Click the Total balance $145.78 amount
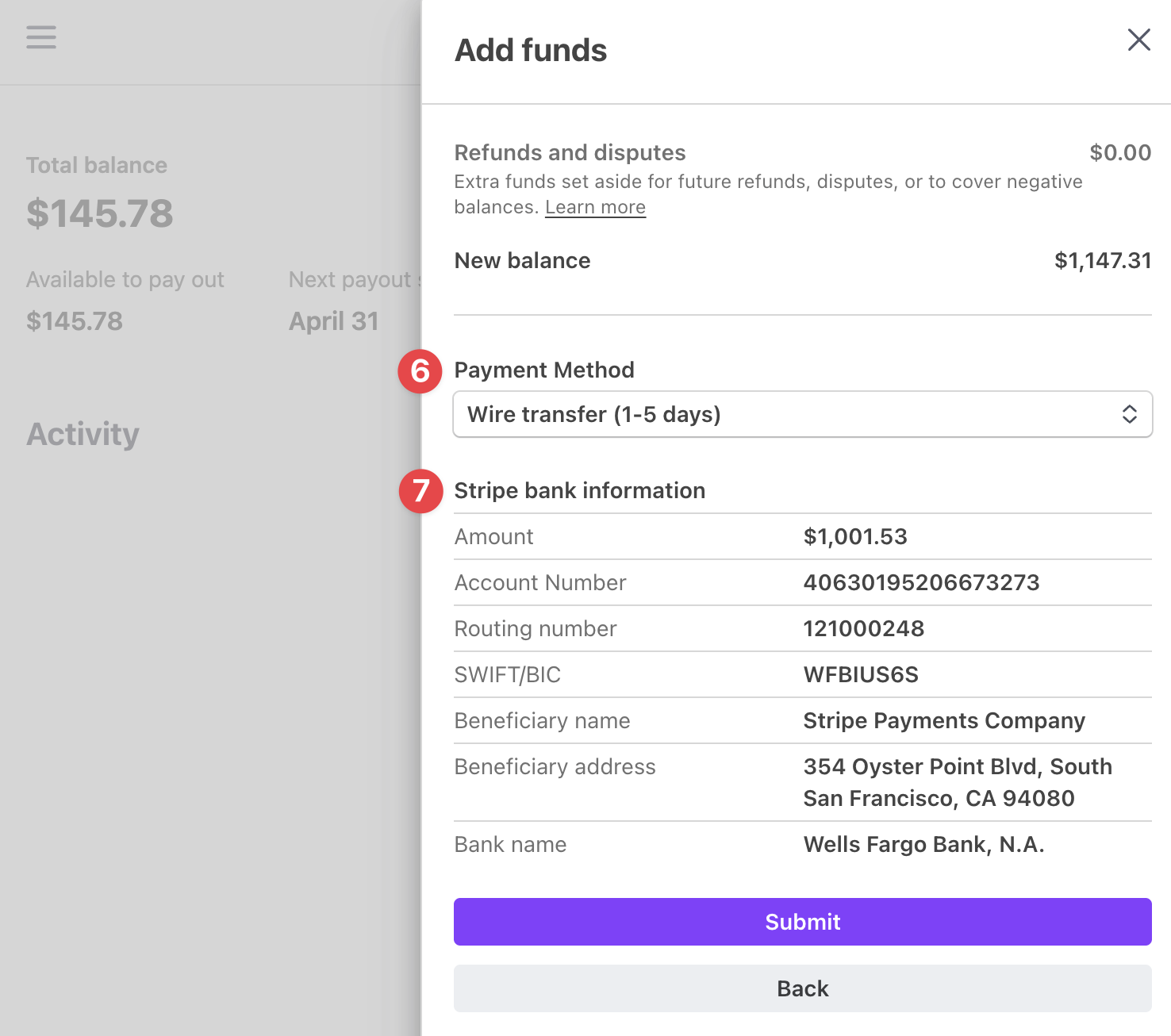 (x=100, y=213)
